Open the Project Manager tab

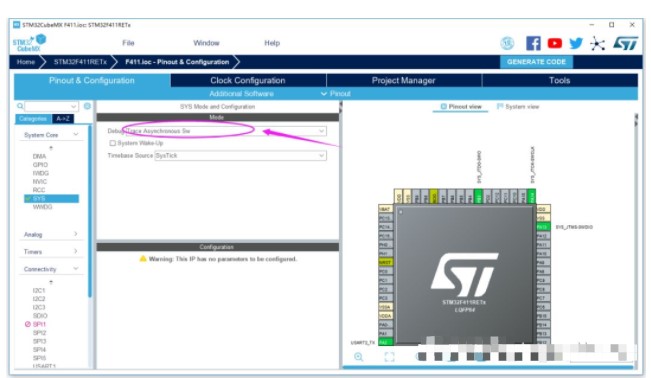point(404,80)
